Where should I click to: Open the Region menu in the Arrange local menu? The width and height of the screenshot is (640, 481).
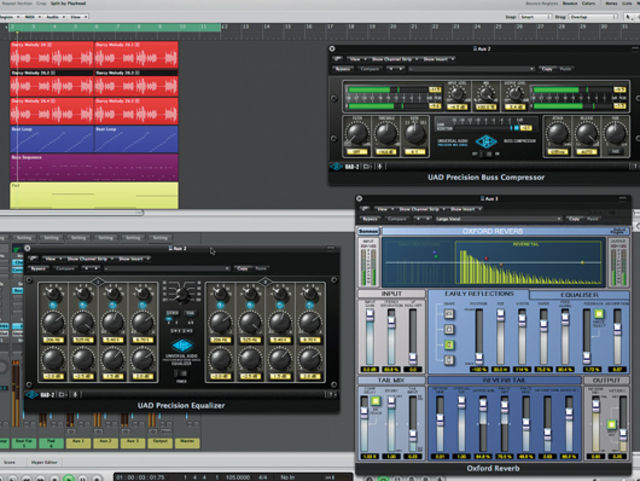click(10, 17)
